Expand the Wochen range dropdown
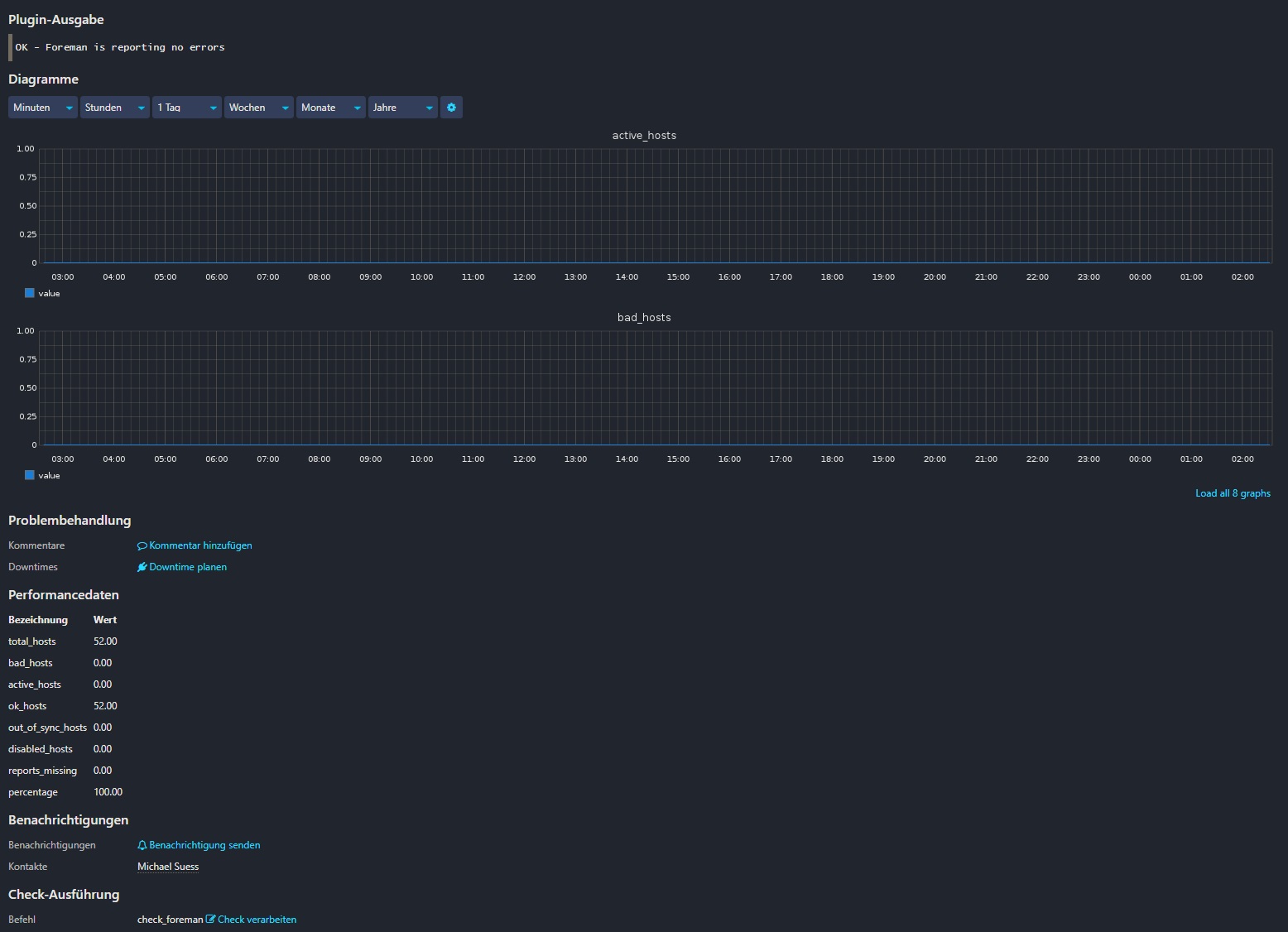This screenshot has width=1288, height=932. (x=258, y=108)
